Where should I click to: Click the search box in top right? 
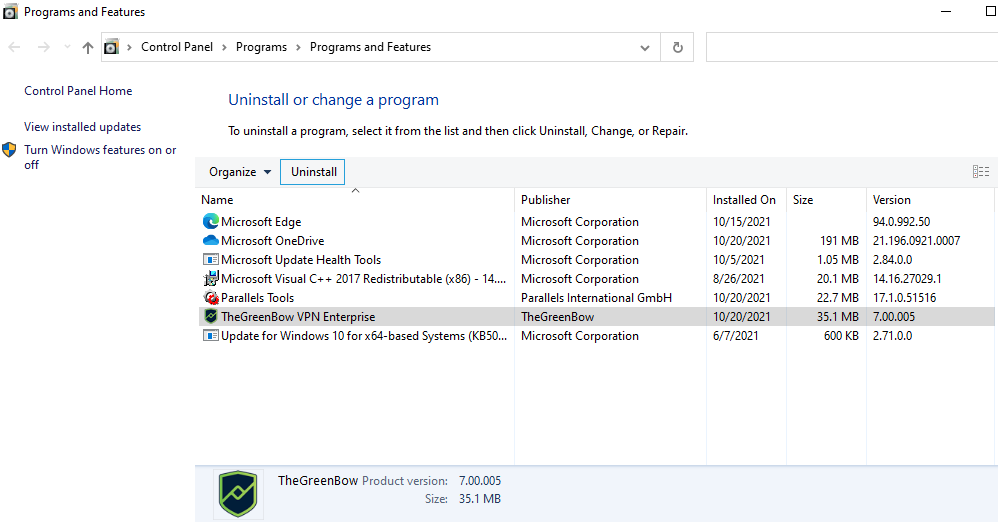[850, 47]
